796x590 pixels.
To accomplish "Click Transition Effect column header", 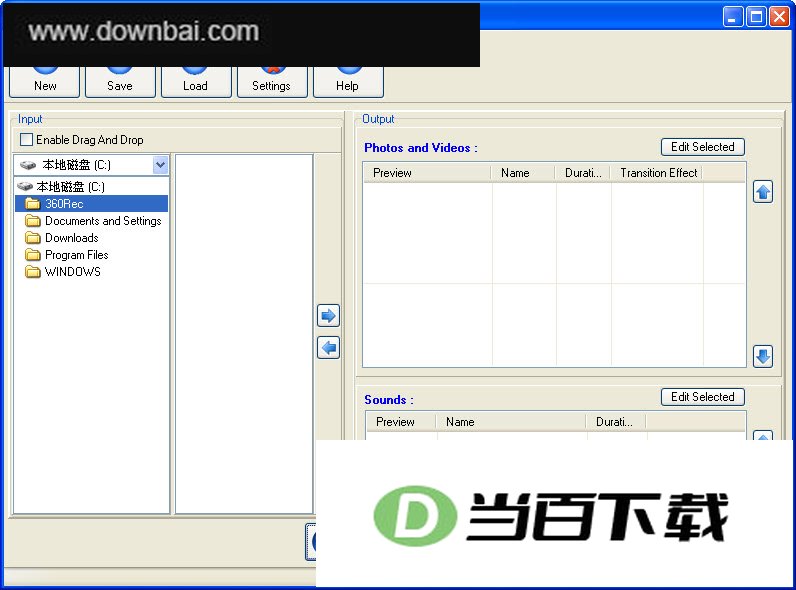I will click(657, 173).
